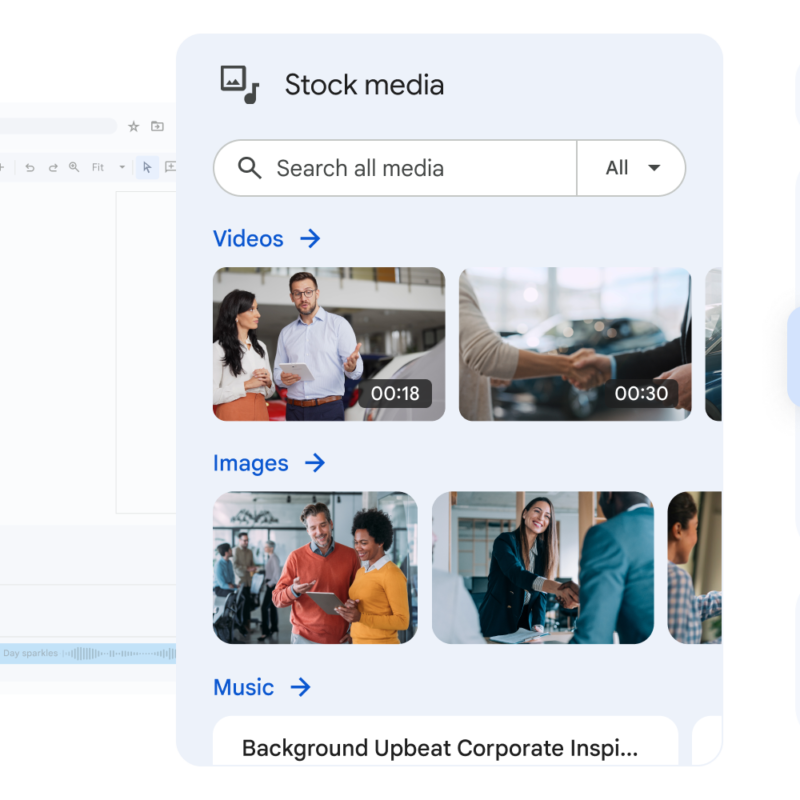This screenshot has height=800, width=800.
Task: Select the 00:30 handshake video
Action: 575,344
